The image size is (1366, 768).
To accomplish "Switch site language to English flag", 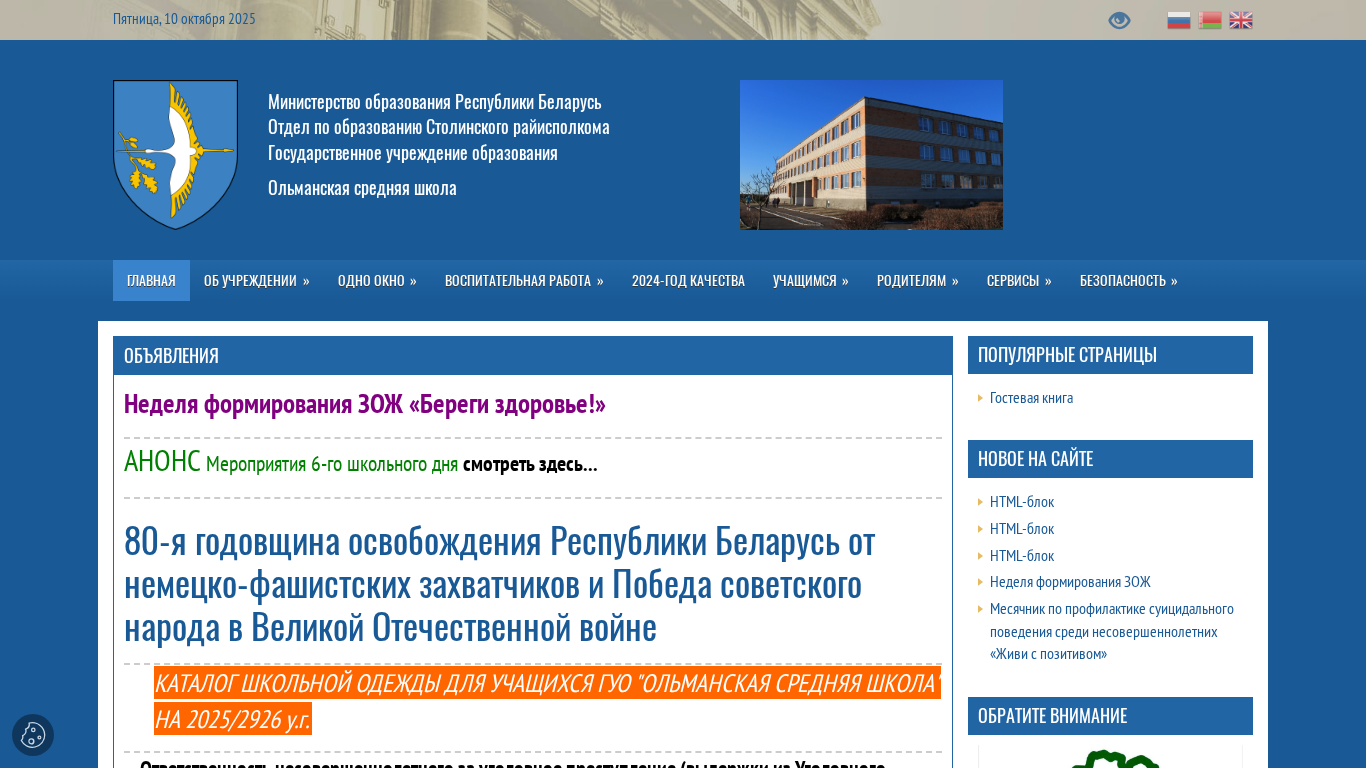I will pyautogui.click(x=1241, y=20).
